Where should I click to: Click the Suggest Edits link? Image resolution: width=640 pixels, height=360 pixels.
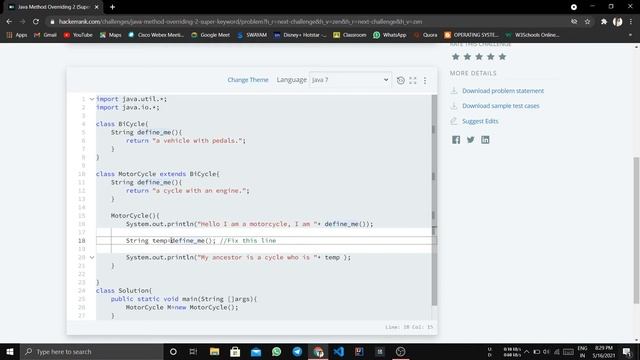(x=480, y=121)
